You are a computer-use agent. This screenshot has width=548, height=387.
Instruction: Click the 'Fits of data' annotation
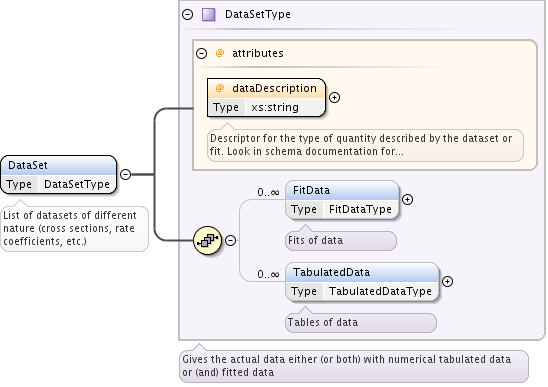pos(341,241)
